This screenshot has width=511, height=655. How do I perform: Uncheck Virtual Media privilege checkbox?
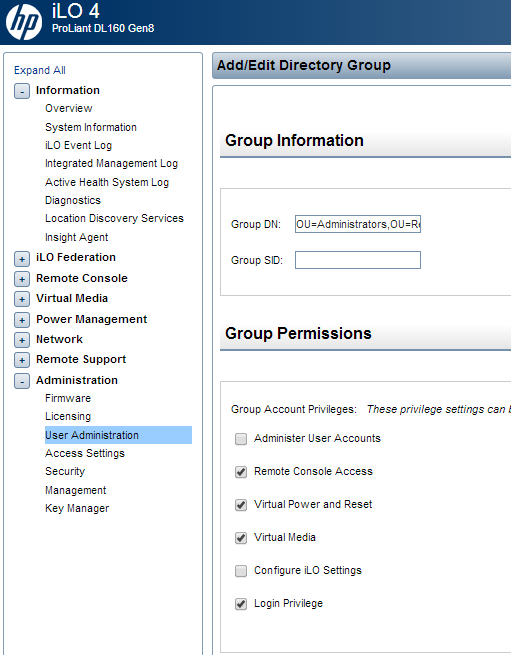(x=241, y=538)
